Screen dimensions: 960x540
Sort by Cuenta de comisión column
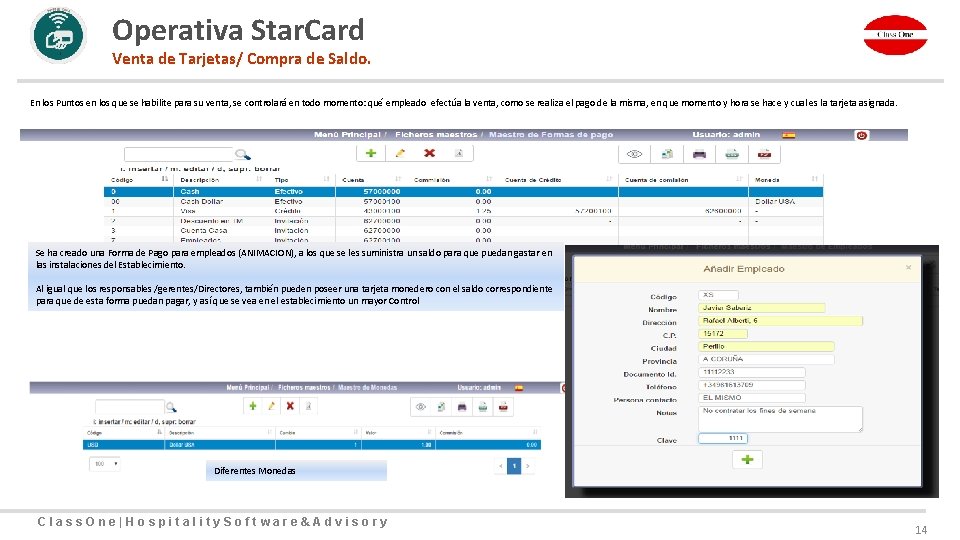[683, 179]
